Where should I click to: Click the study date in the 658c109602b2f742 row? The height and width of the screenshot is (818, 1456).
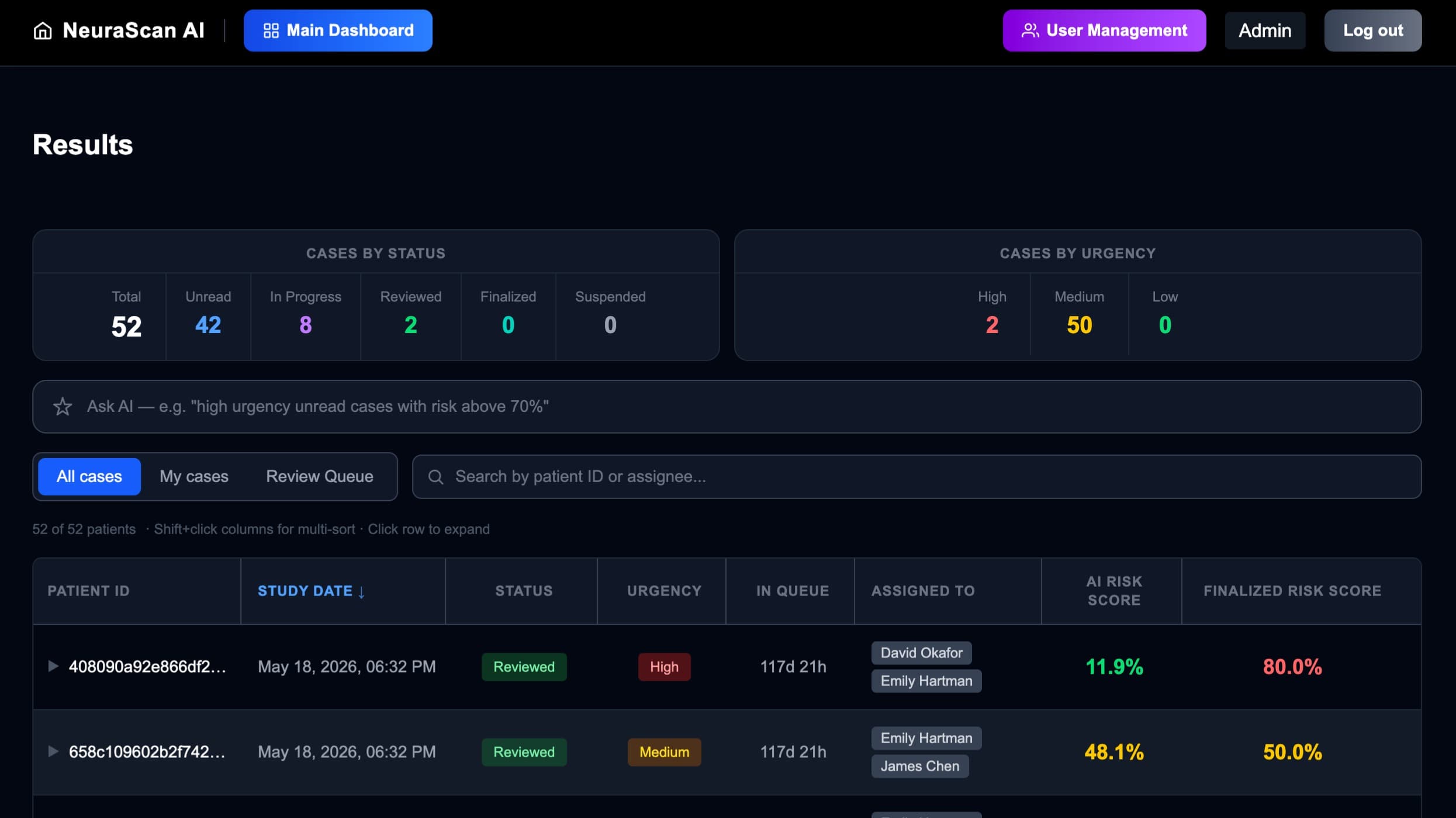click(347, 752)
